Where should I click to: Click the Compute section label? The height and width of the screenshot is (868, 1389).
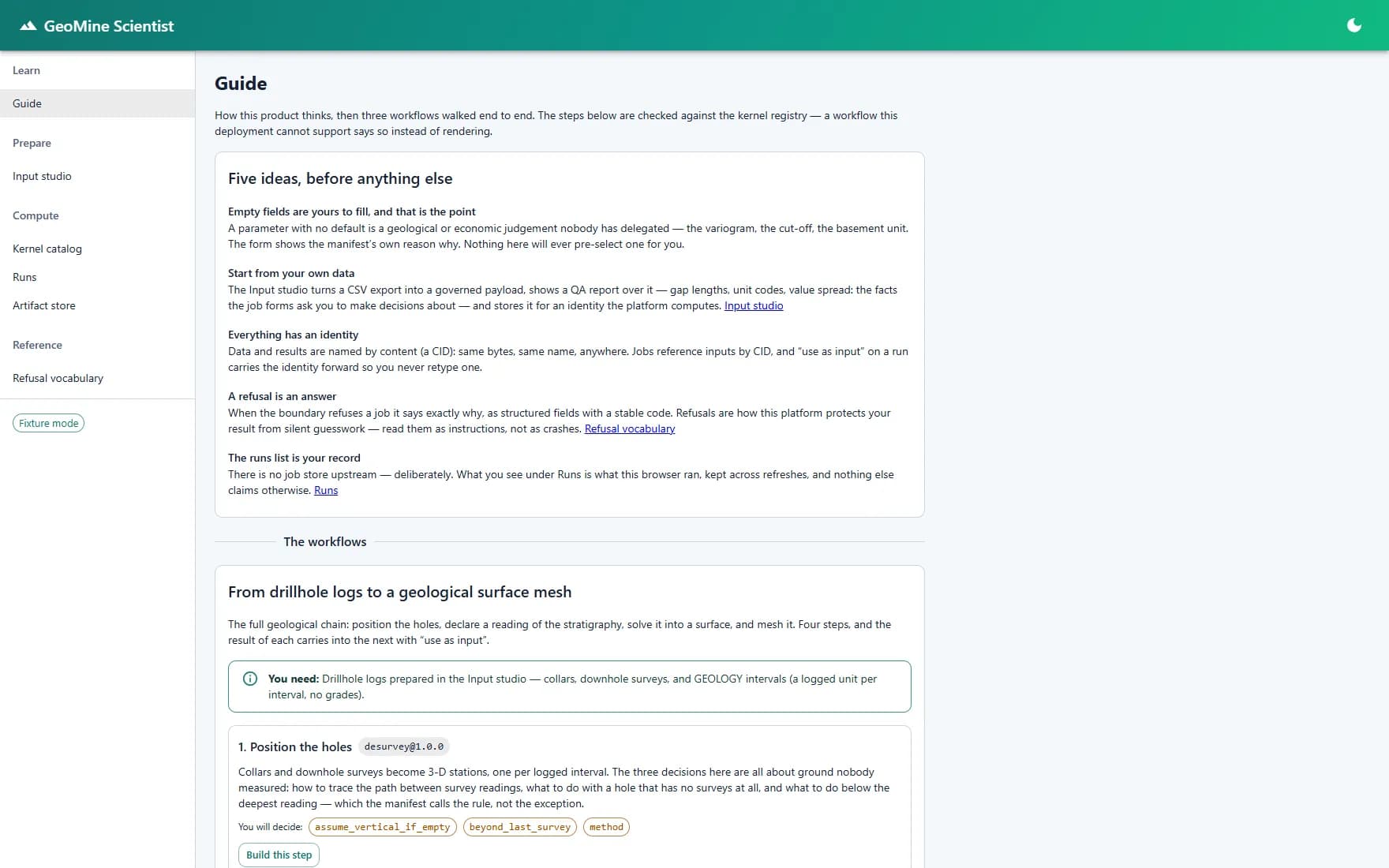click(36, 215)
